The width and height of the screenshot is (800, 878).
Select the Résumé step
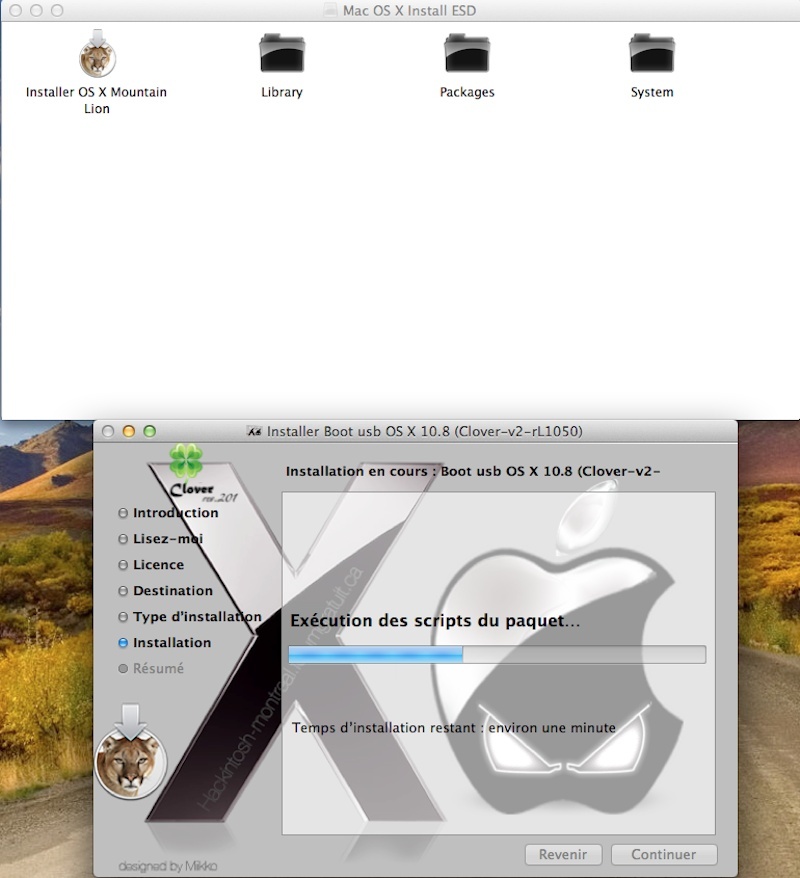tap(151, 669)
